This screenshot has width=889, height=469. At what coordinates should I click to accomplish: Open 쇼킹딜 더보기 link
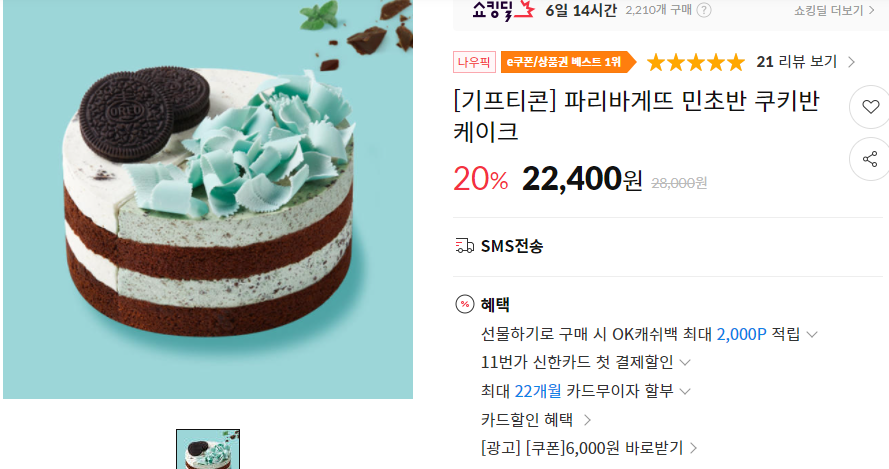pos(834,10)
